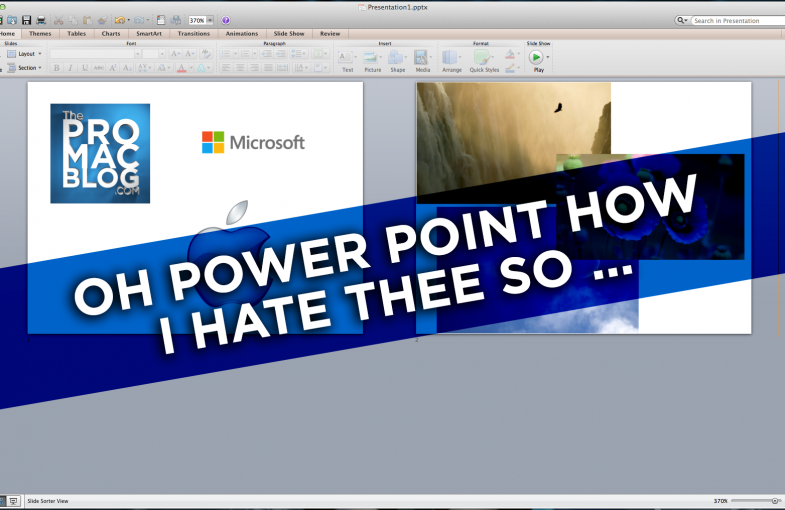Click the Insert Text box icon

point(345,57)
